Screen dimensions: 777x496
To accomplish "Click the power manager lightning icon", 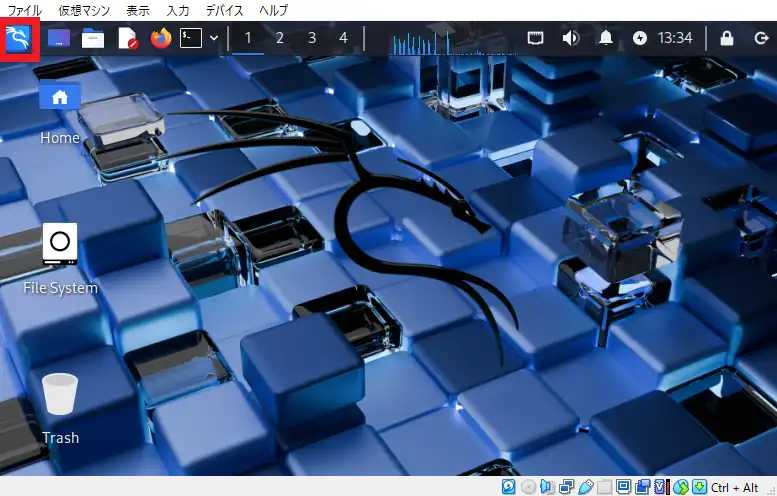I will [x=640, y=38].
